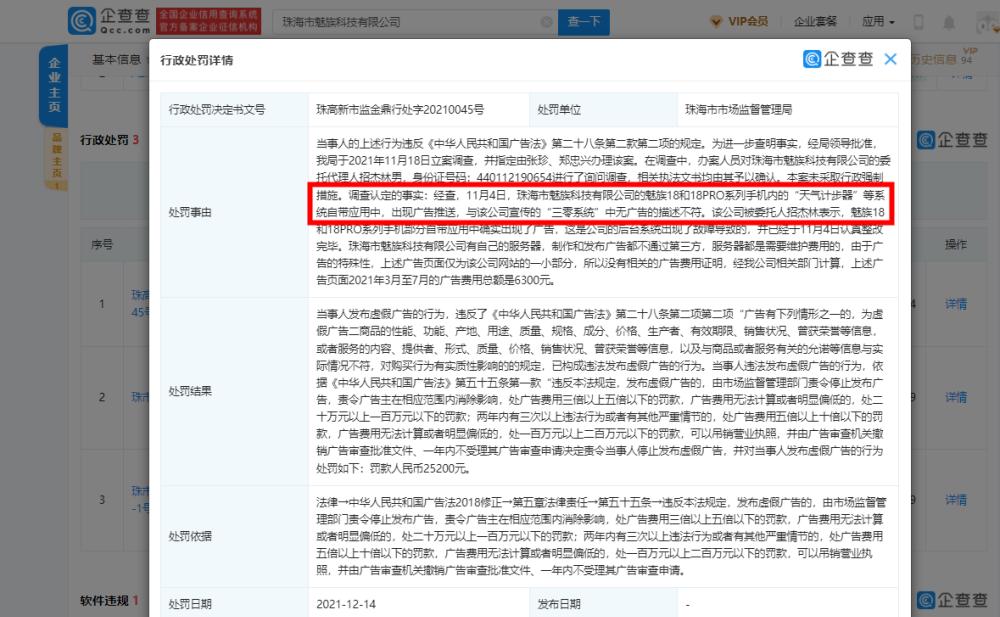The width and height of the screenshot is (1000, 617).
Task: Click the 处罚依据 row label
Action: [x=190, y=536]
